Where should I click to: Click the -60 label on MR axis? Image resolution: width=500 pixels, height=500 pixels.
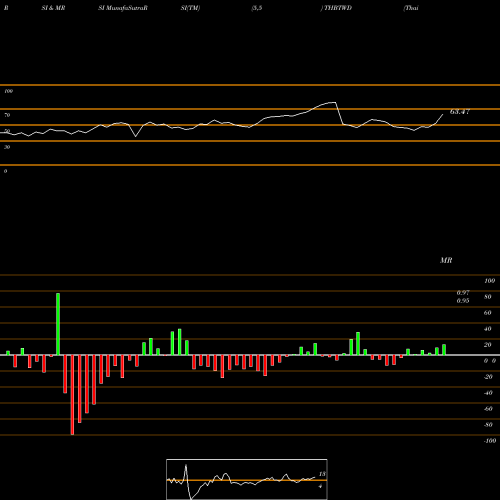click(x=488, y=409)
